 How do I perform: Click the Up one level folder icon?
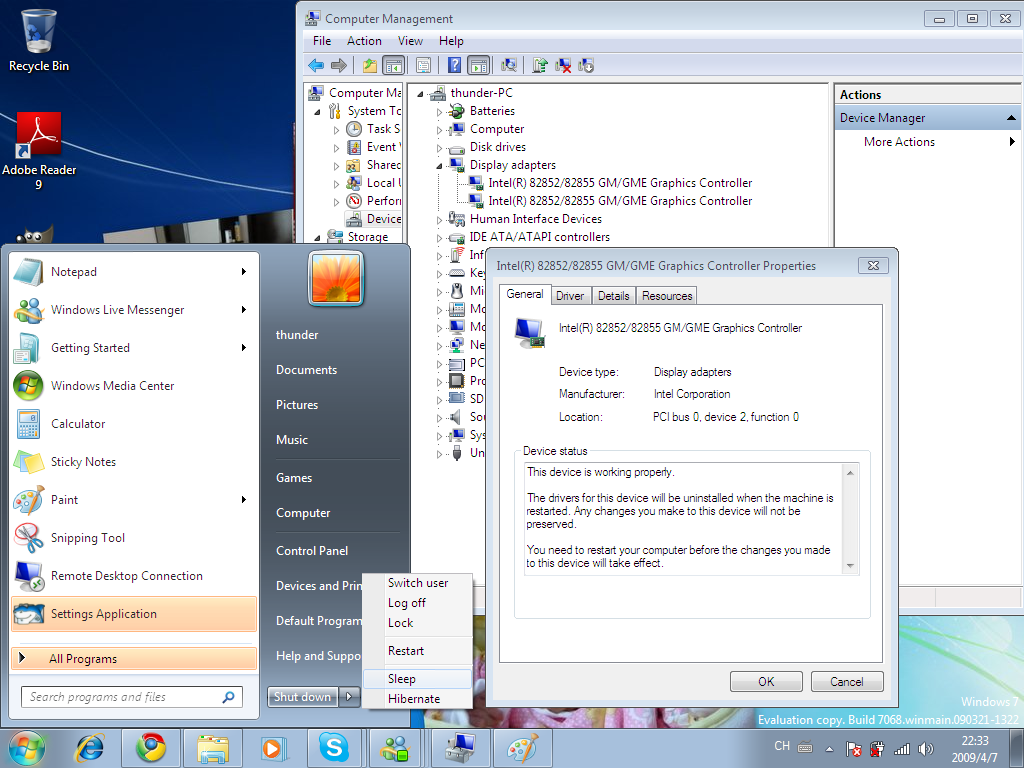[x=370, y=65]
